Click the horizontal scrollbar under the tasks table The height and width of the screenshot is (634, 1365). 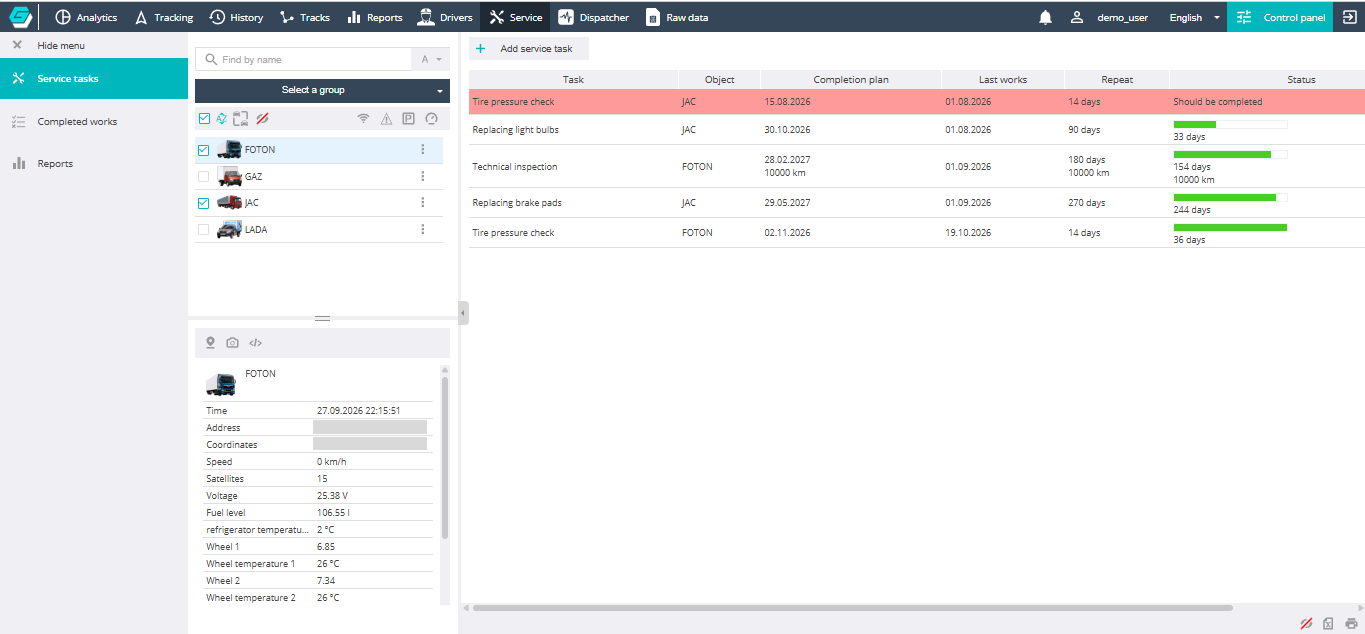click(852, 607)
